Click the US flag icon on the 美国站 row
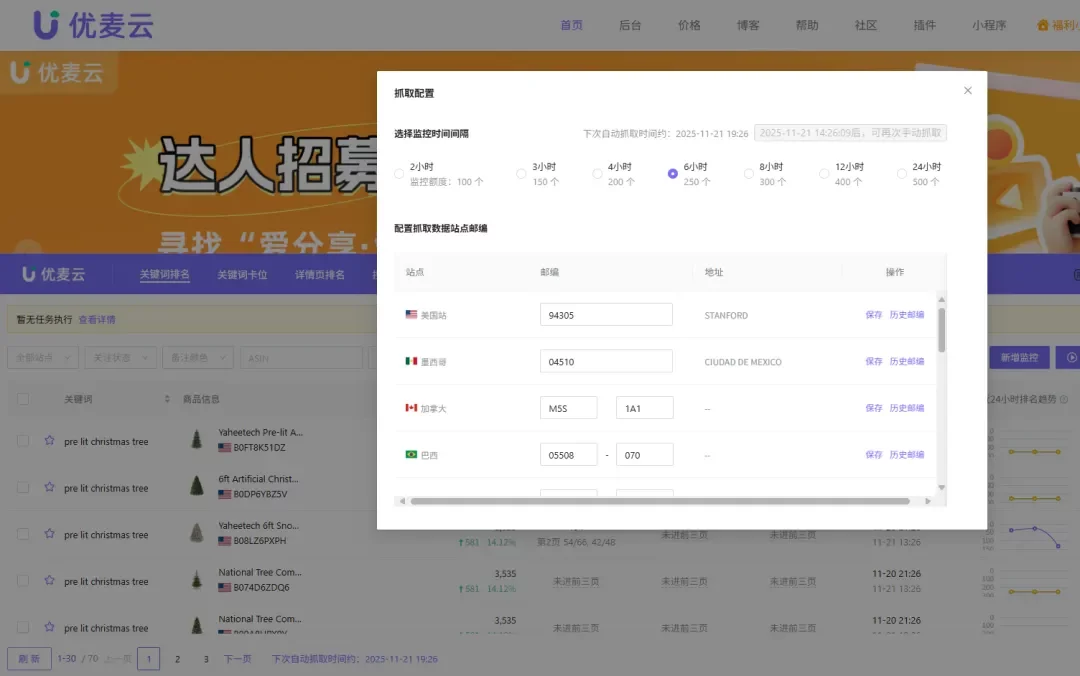 click(x=410, y=313)
